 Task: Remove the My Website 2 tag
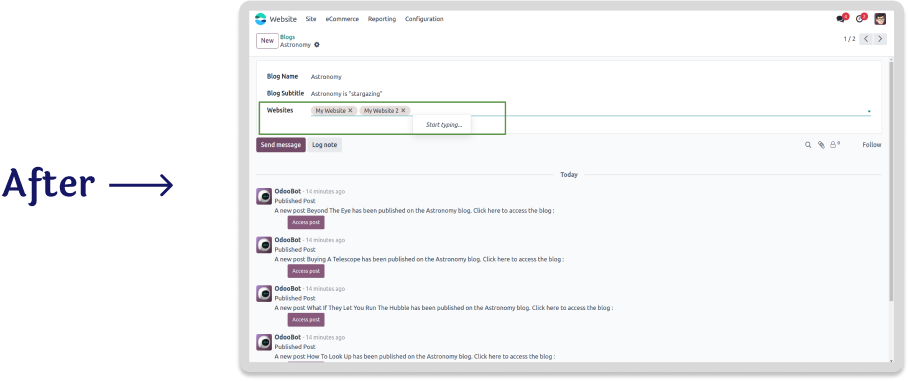point(403,110)
